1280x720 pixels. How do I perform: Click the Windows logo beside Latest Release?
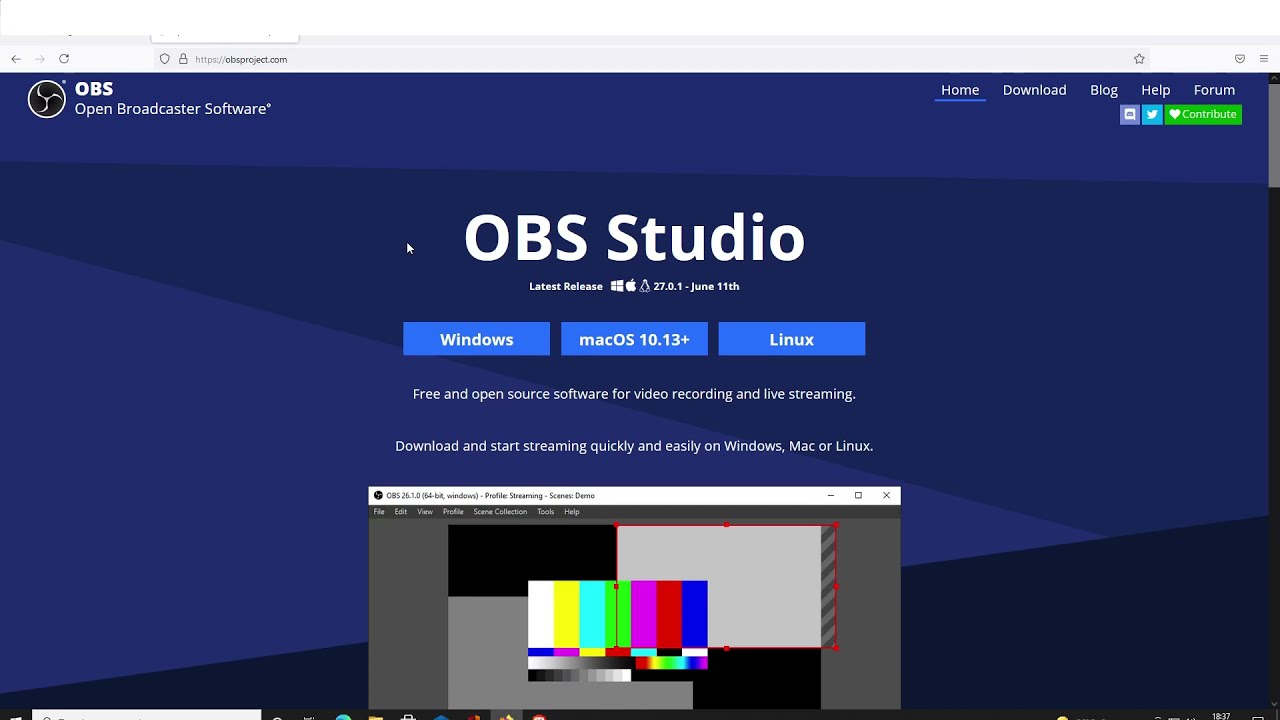(x=617, y=286)
